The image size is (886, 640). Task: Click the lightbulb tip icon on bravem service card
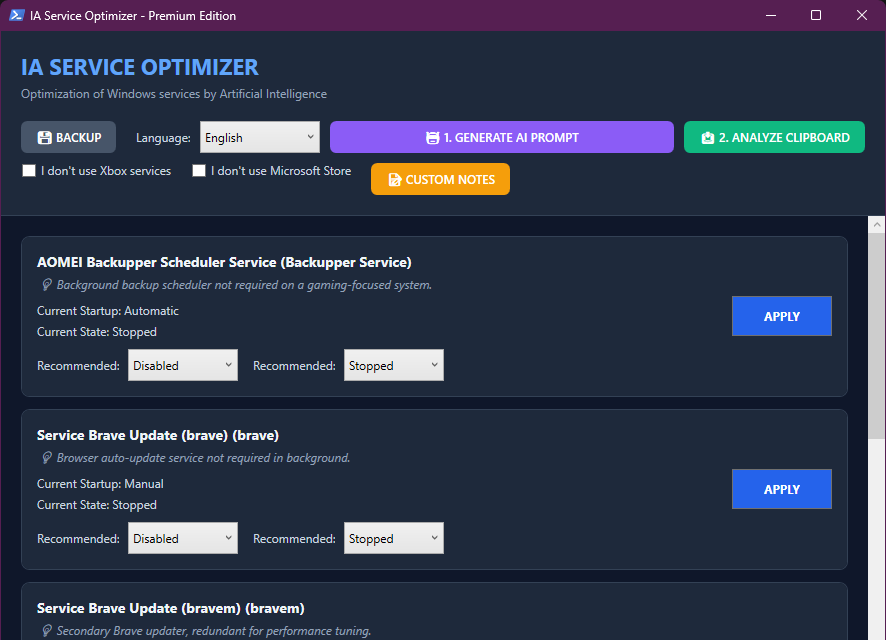pyautogui.click(x=47, y=631)
